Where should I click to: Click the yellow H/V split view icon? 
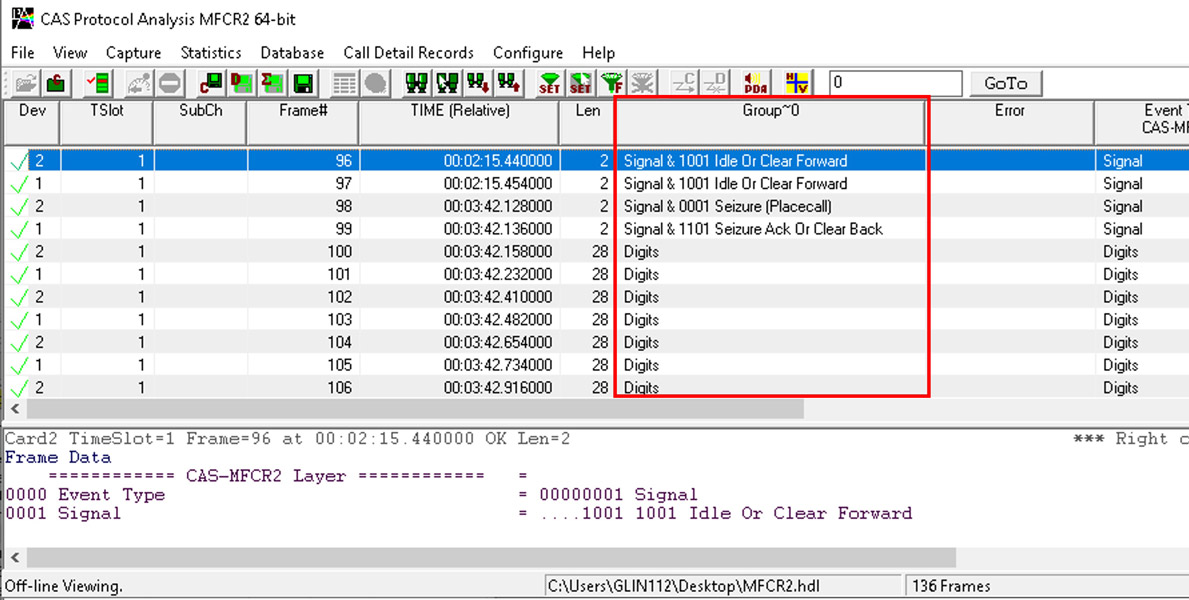[797, 83]
